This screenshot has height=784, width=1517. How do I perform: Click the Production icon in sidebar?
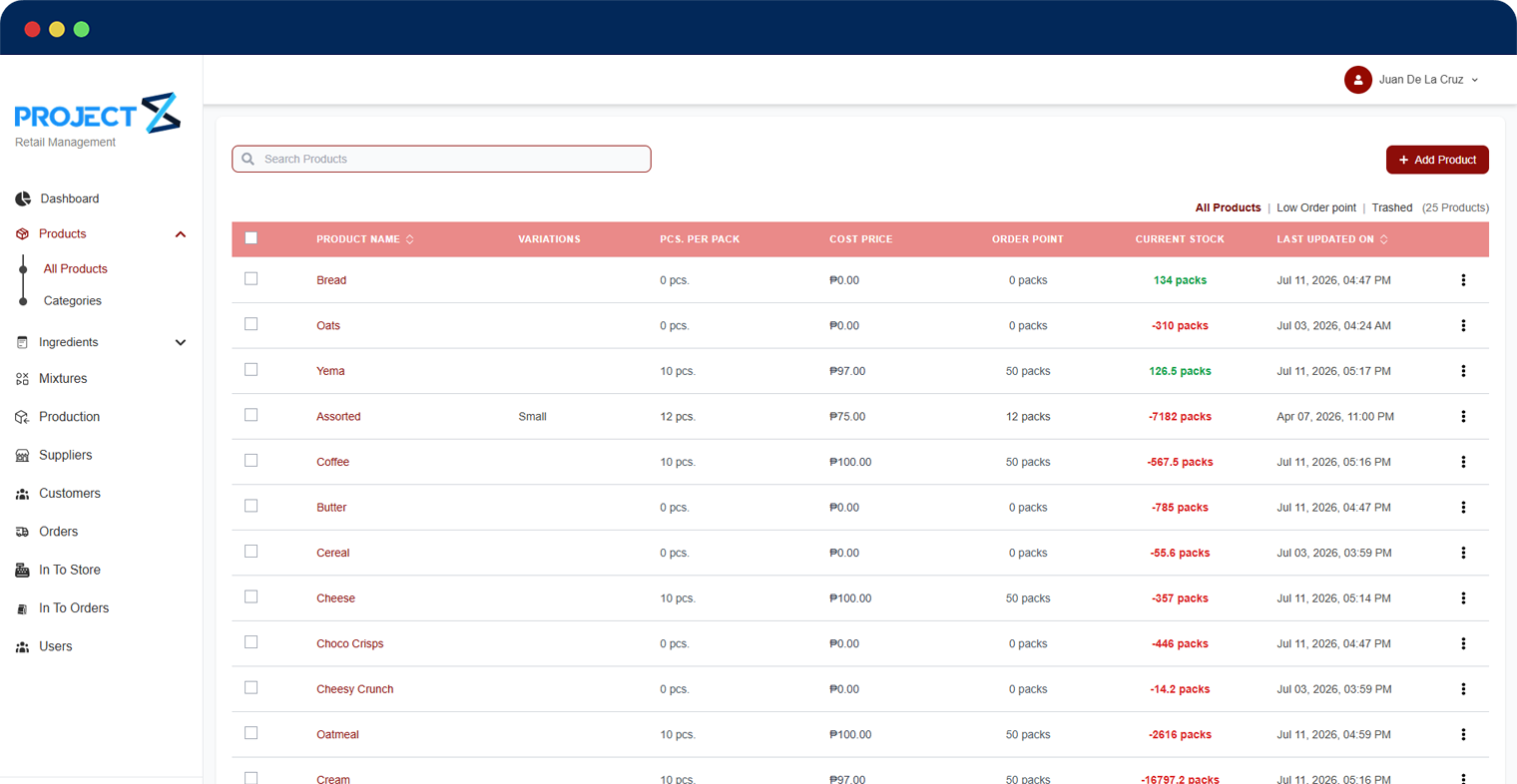pos(22,417)
